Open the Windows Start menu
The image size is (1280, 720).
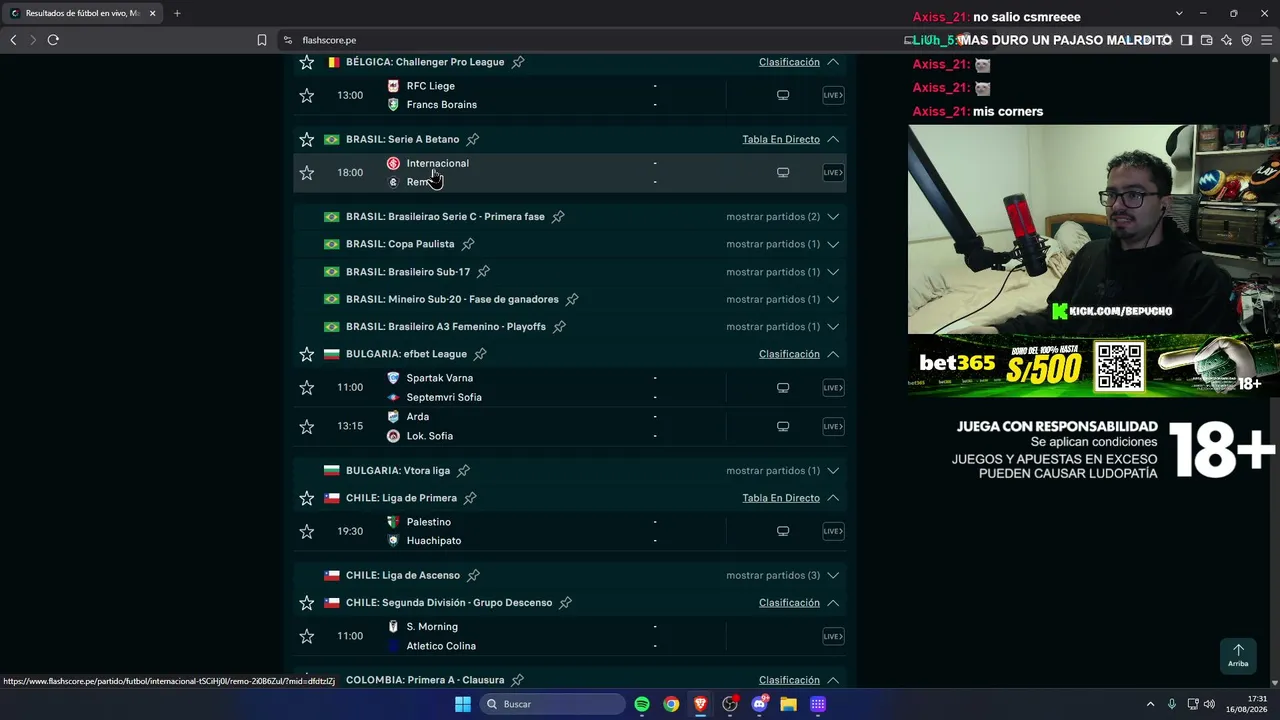463,704
